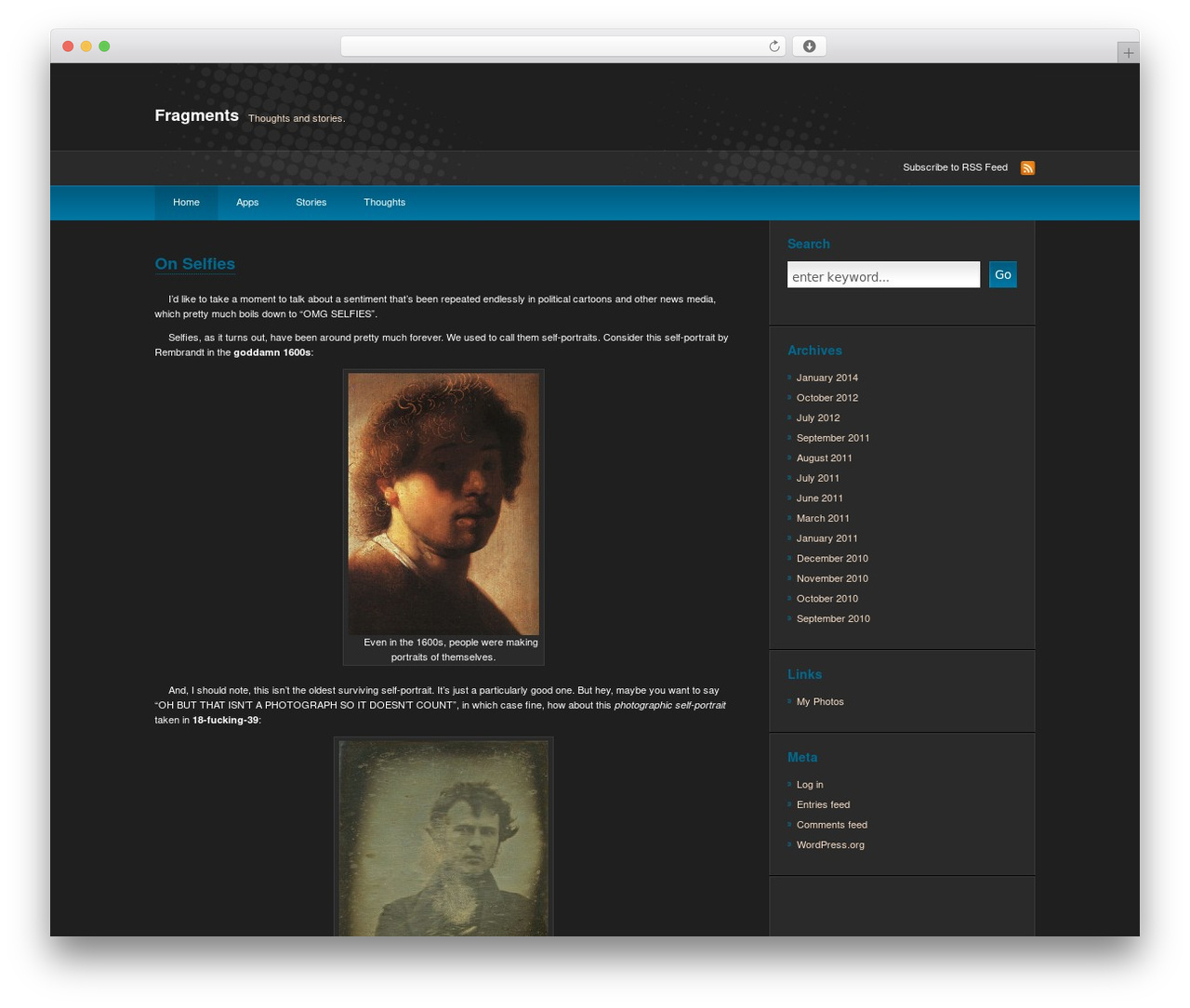Open the October 2010 archive
Screen dimensions: 1190x1008
pos(827,599)
